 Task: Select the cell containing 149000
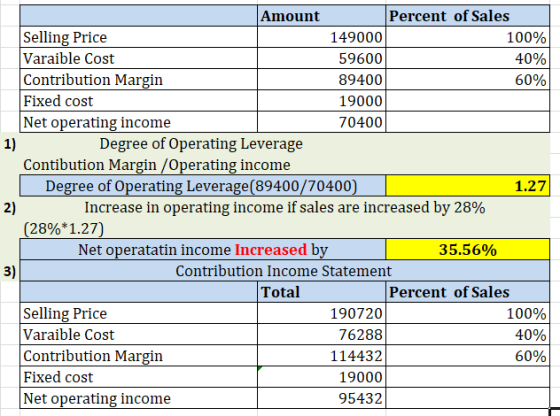[321, 37]
